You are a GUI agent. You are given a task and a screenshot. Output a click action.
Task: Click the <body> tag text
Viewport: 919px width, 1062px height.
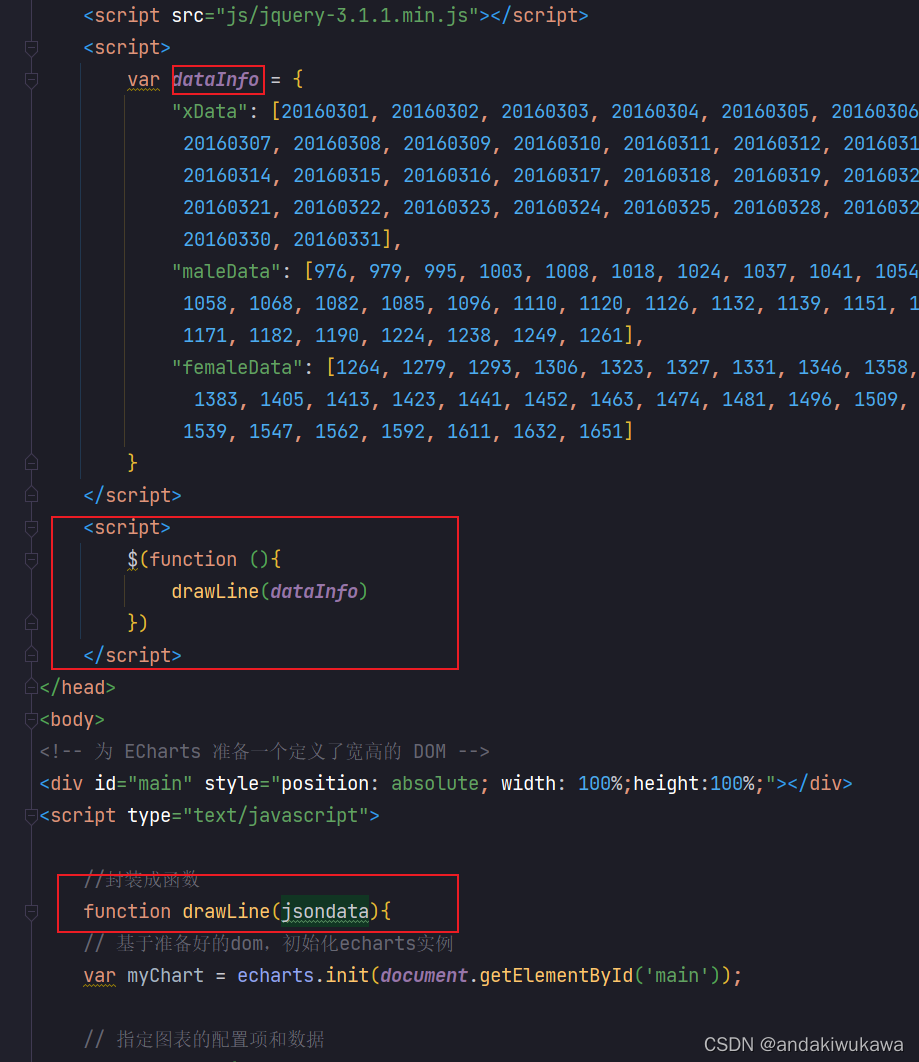coord(72,719)
